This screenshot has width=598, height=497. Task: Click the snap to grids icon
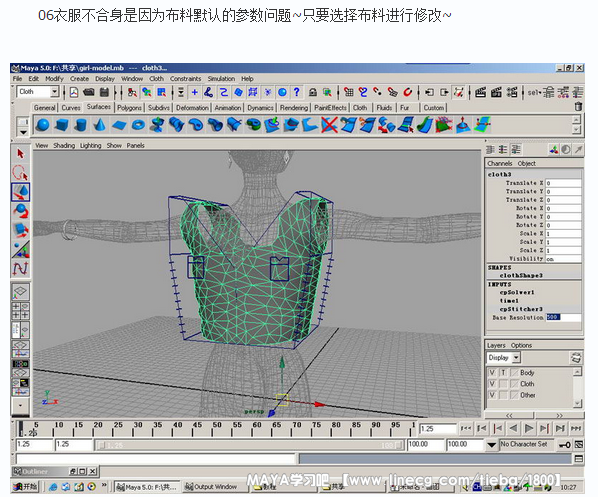[348, 92]
